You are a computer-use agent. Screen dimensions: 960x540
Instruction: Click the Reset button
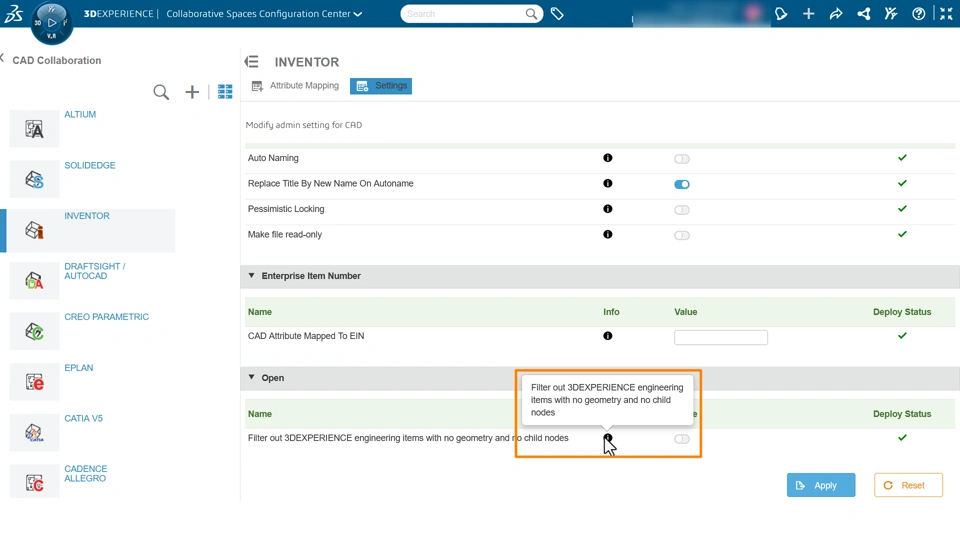point(908,485)
